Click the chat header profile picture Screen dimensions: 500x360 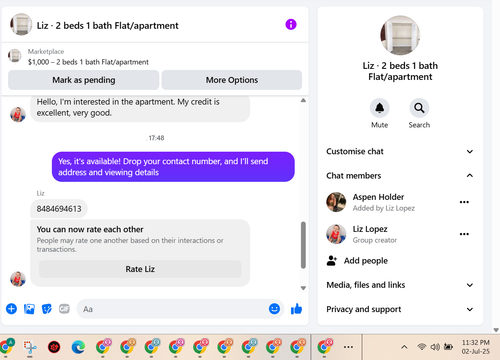21,24
